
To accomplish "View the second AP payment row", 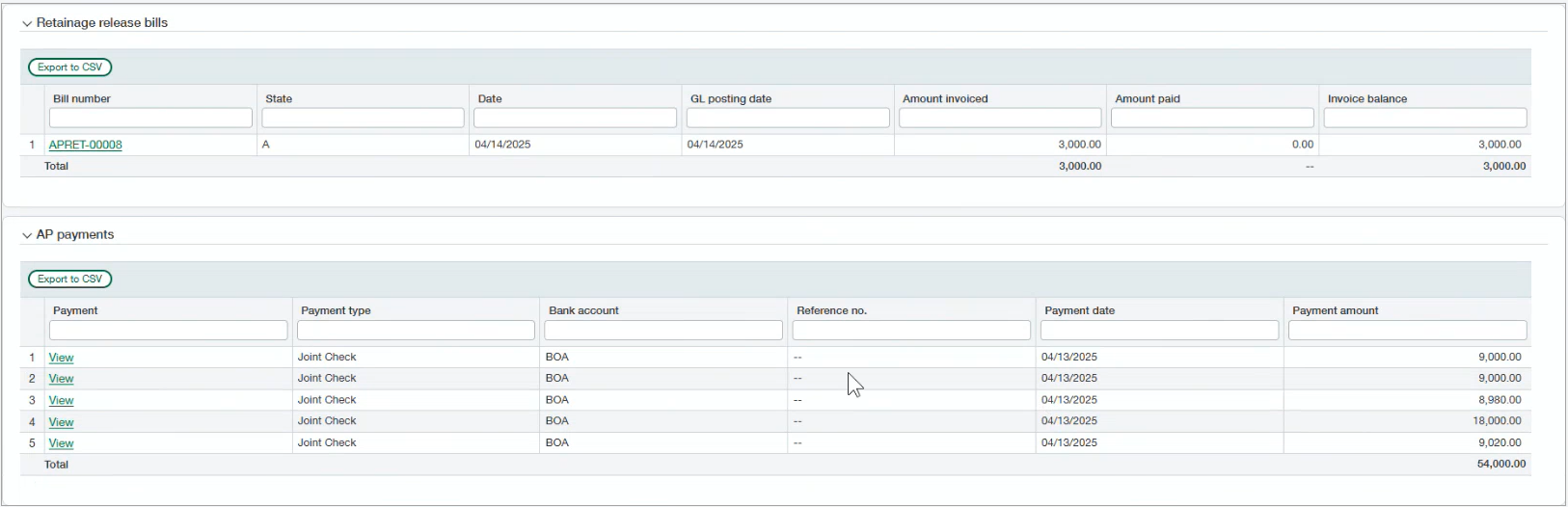I will [61, 379].
